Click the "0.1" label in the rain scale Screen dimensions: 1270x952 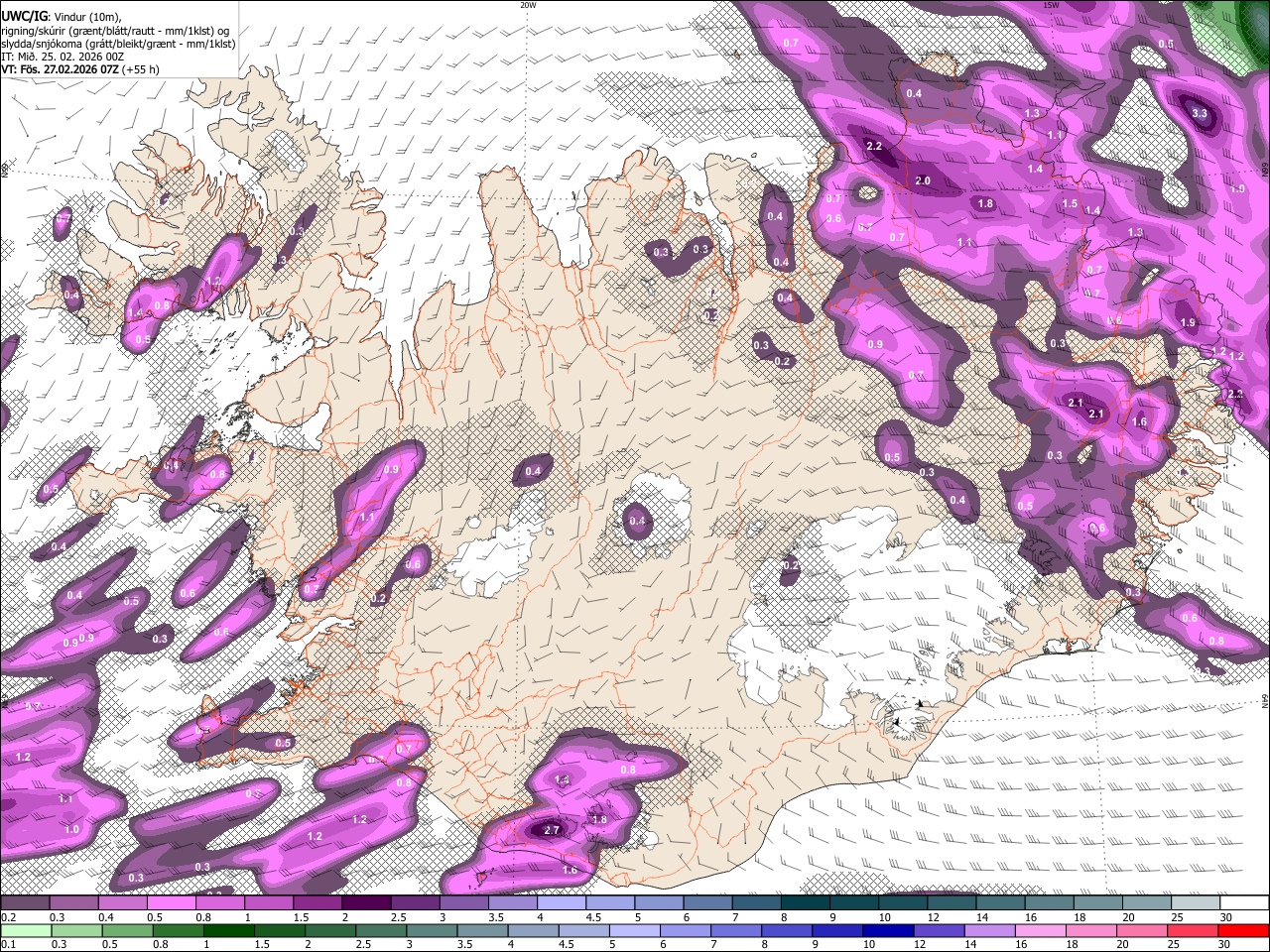[8, 944]
